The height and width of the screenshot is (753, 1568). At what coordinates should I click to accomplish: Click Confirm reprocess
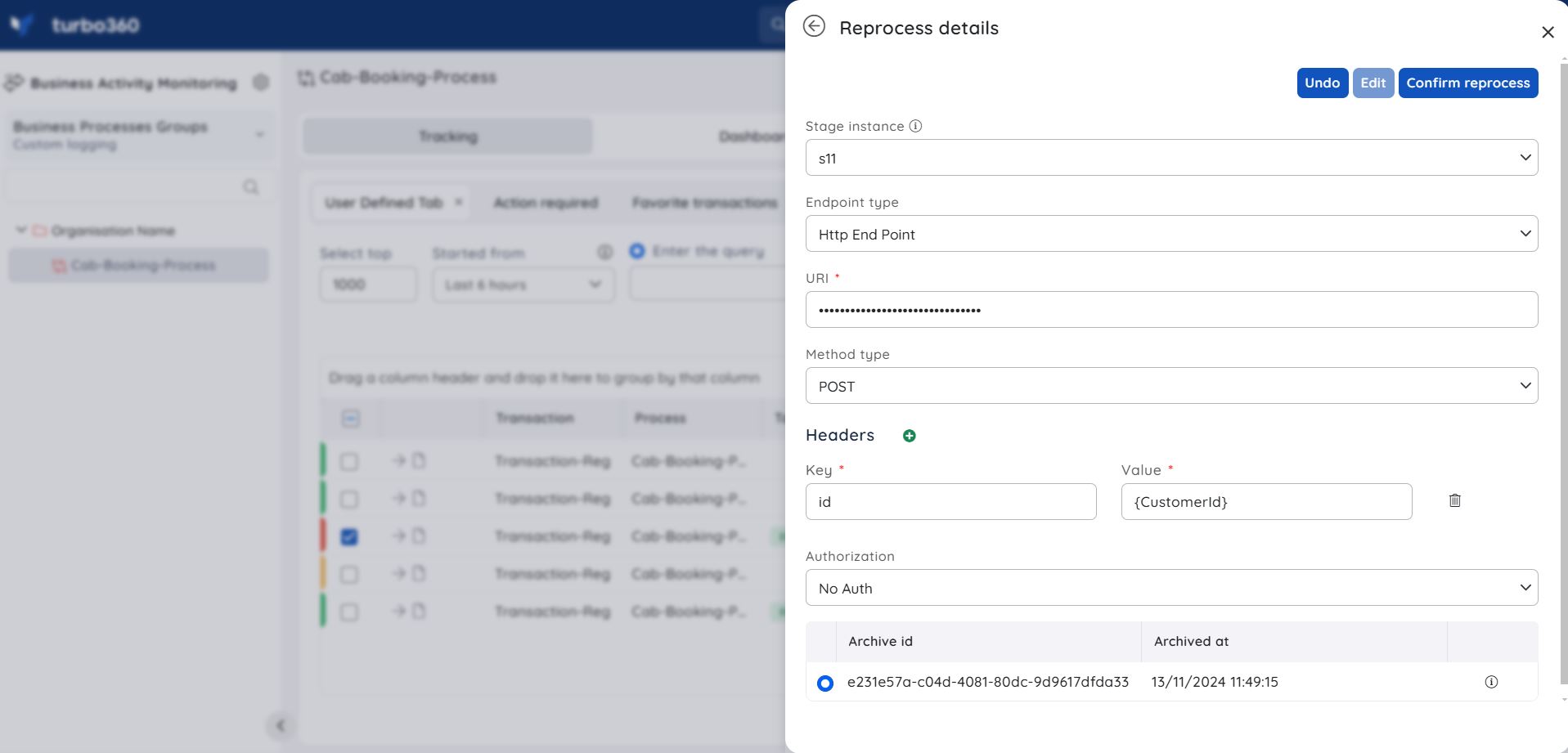point(1468,83)
